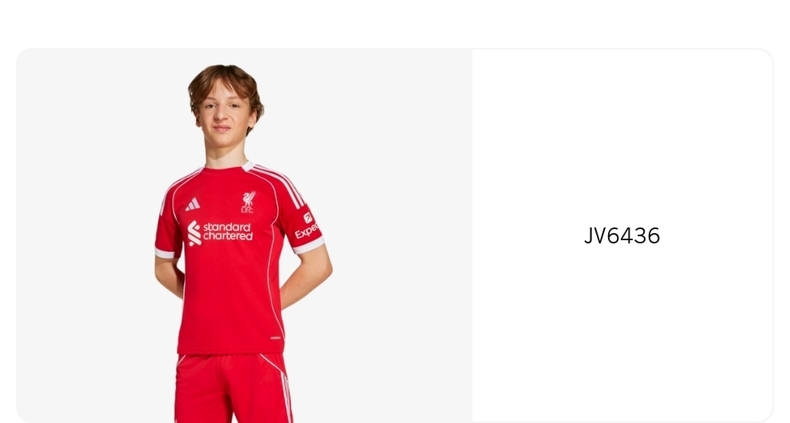Click the Liverpool LFC liver bird crest
The height and width of the screenshot is (423, 790).
(x=248, y=202)
